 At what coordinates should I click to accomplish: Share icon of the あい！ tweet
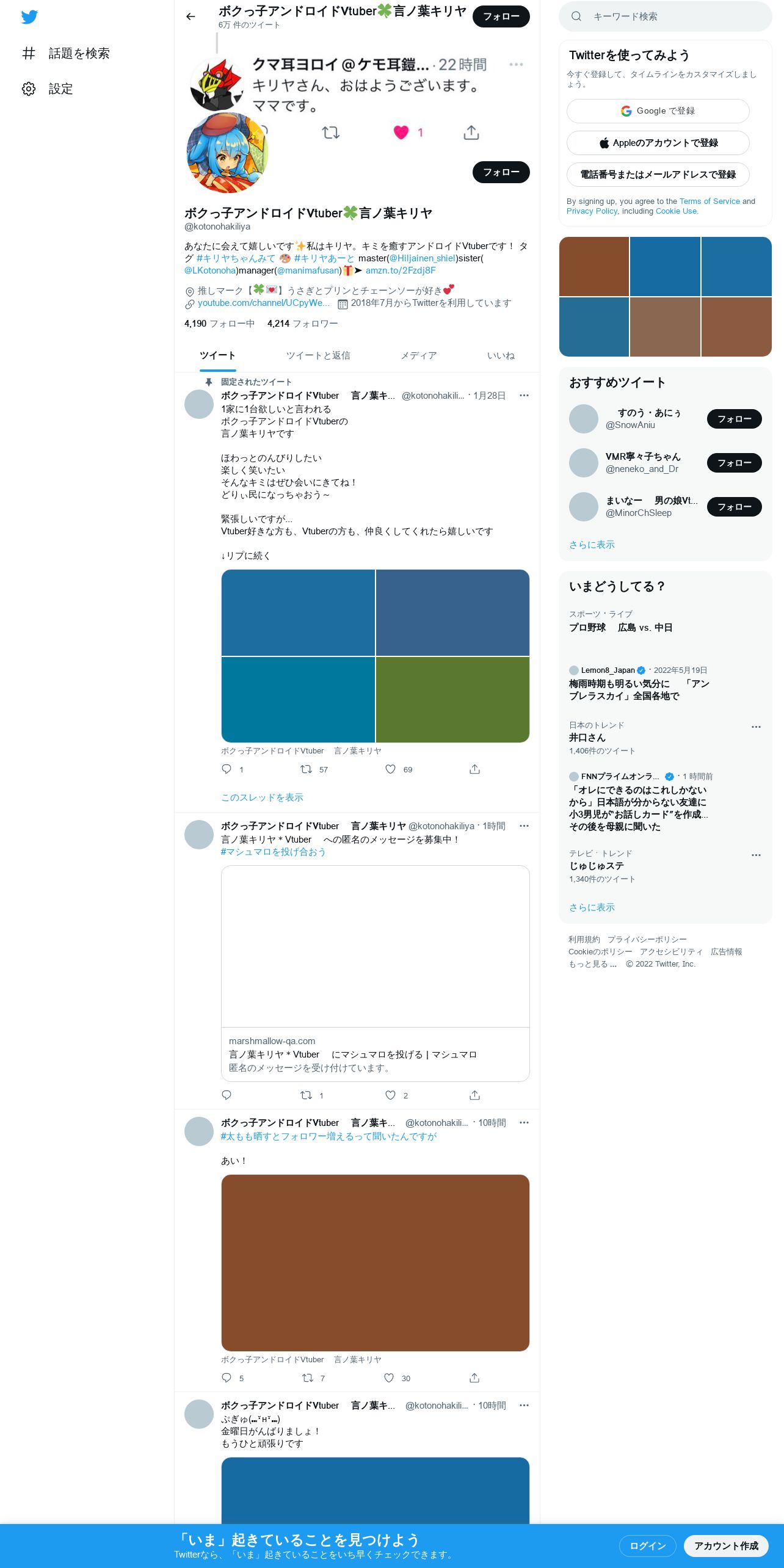(474, 1378)
